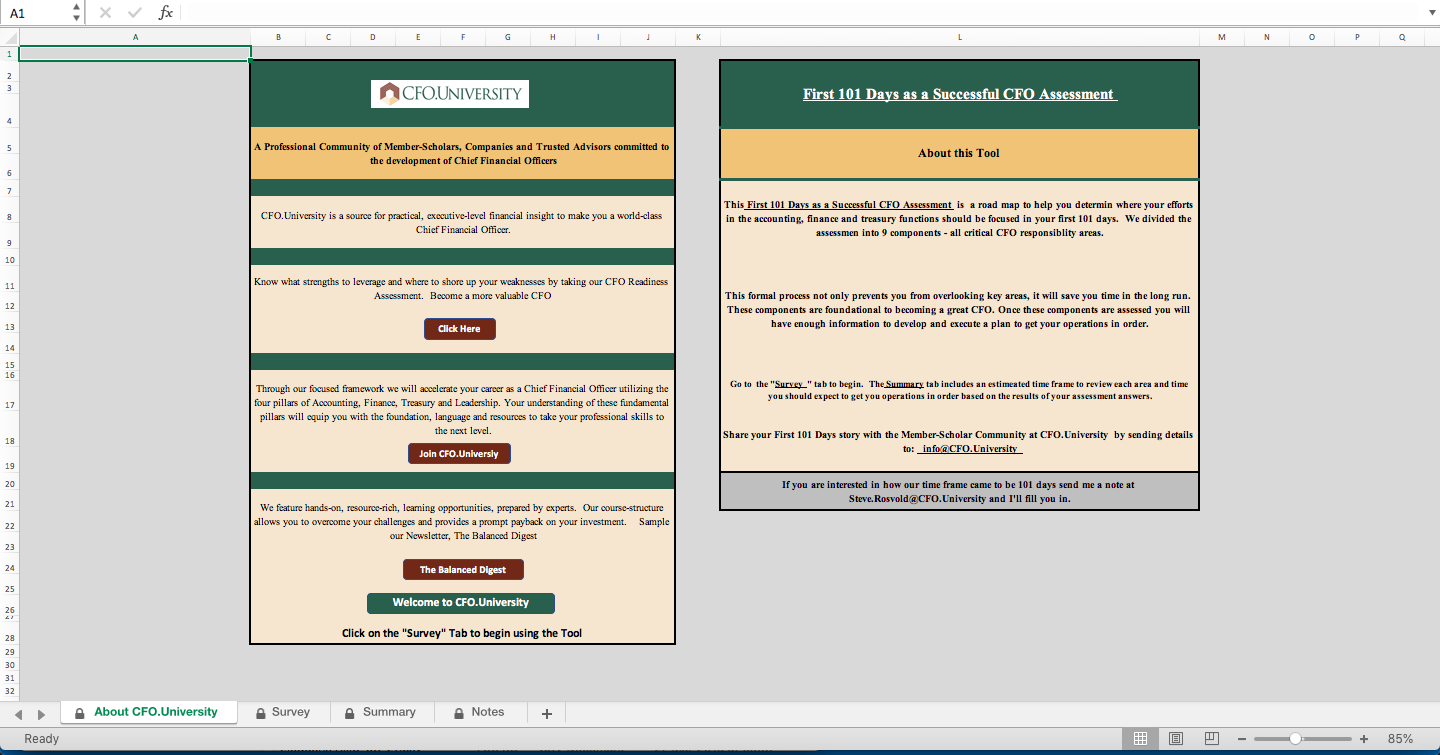Go to next sheet with right arrow

tap(41, 714)
